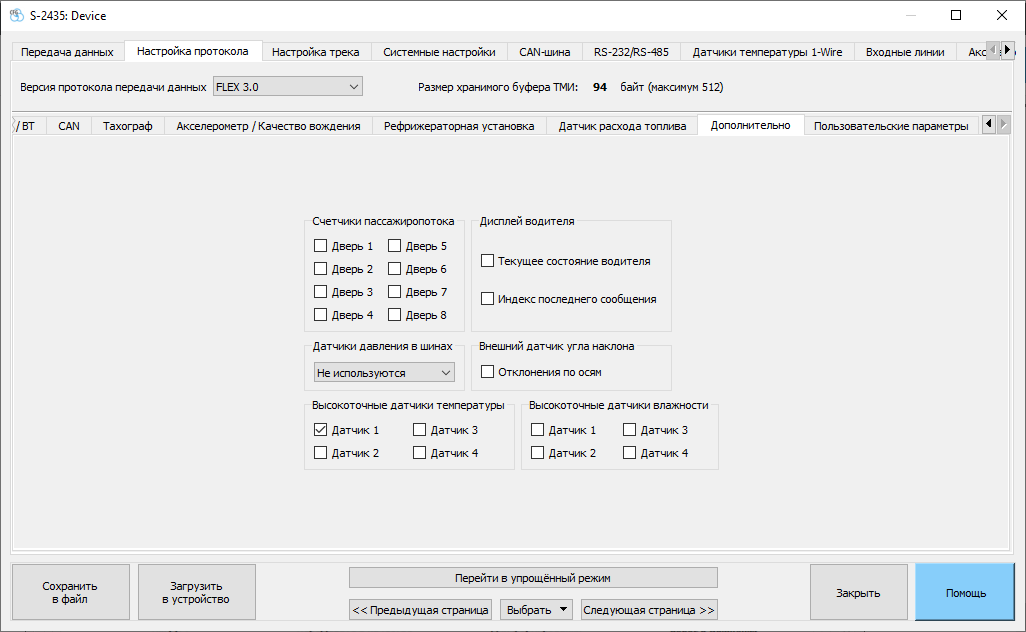Toggle the Дверь 8 checkbox

395,315
